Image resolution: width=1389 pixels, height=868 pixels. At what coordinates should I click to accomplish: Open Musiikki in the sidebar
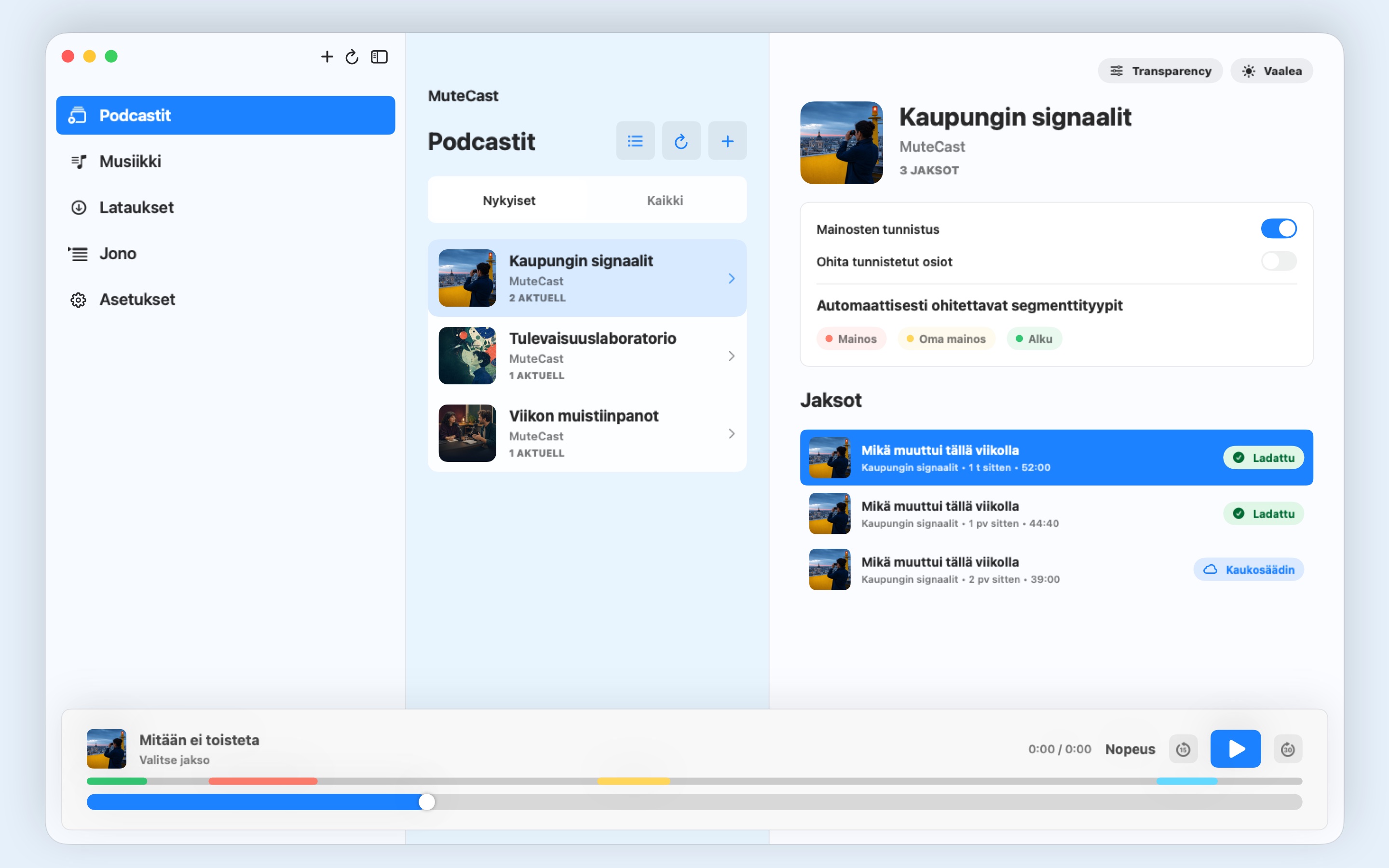click(226, 162)
